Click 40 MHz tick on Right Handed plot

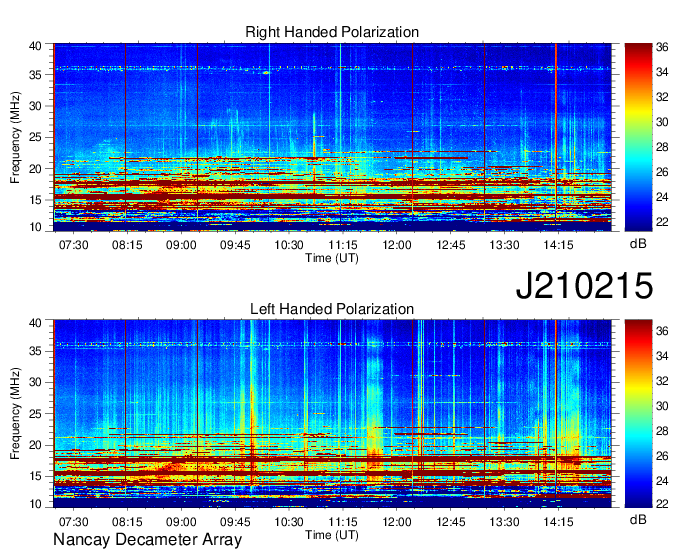point(36,46)
